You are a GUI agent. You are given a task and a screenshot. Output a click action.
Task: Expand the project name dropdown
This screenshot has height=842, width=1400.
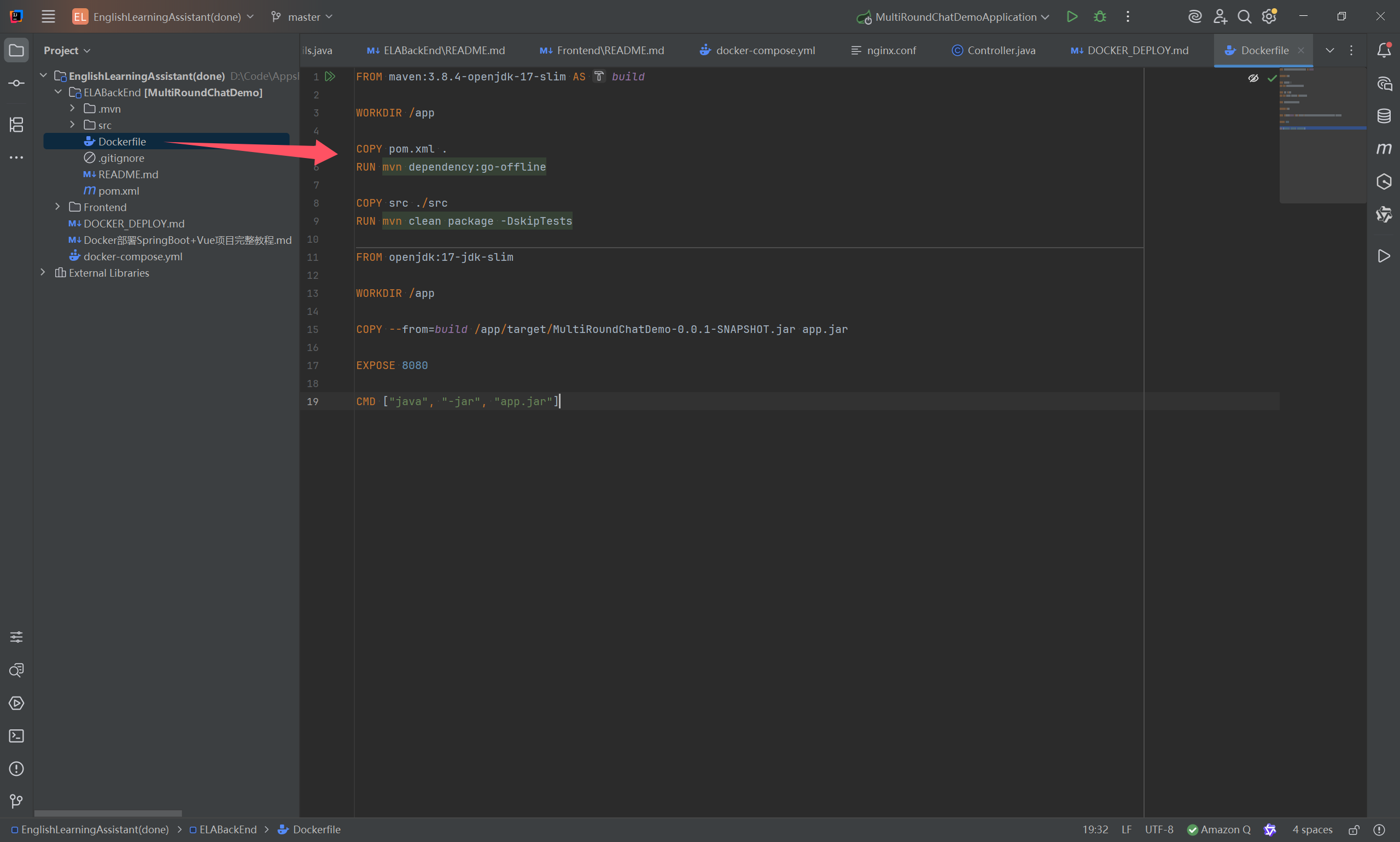(x=164, y=16)
